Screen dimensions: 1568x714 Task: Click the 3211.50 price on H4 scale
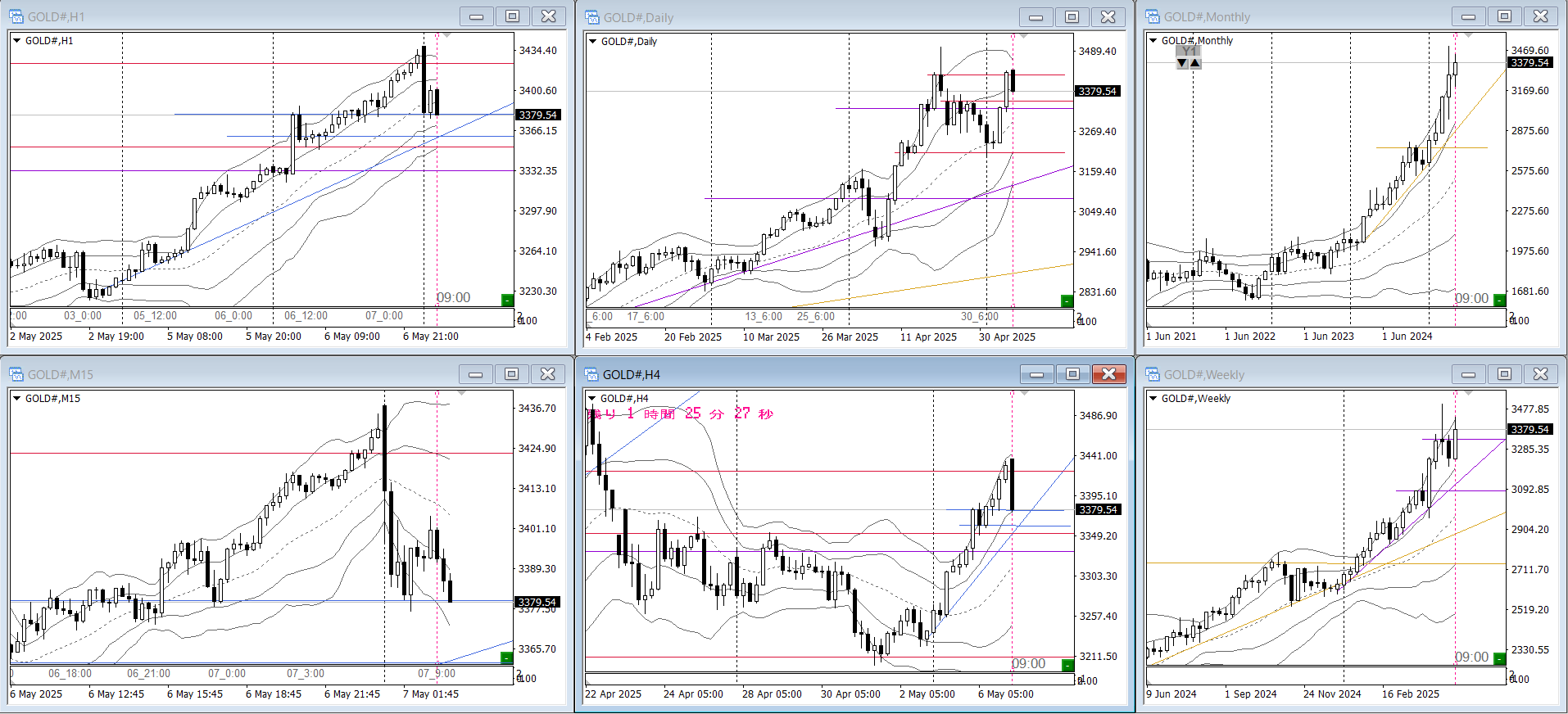click(x=1099, y=657)
